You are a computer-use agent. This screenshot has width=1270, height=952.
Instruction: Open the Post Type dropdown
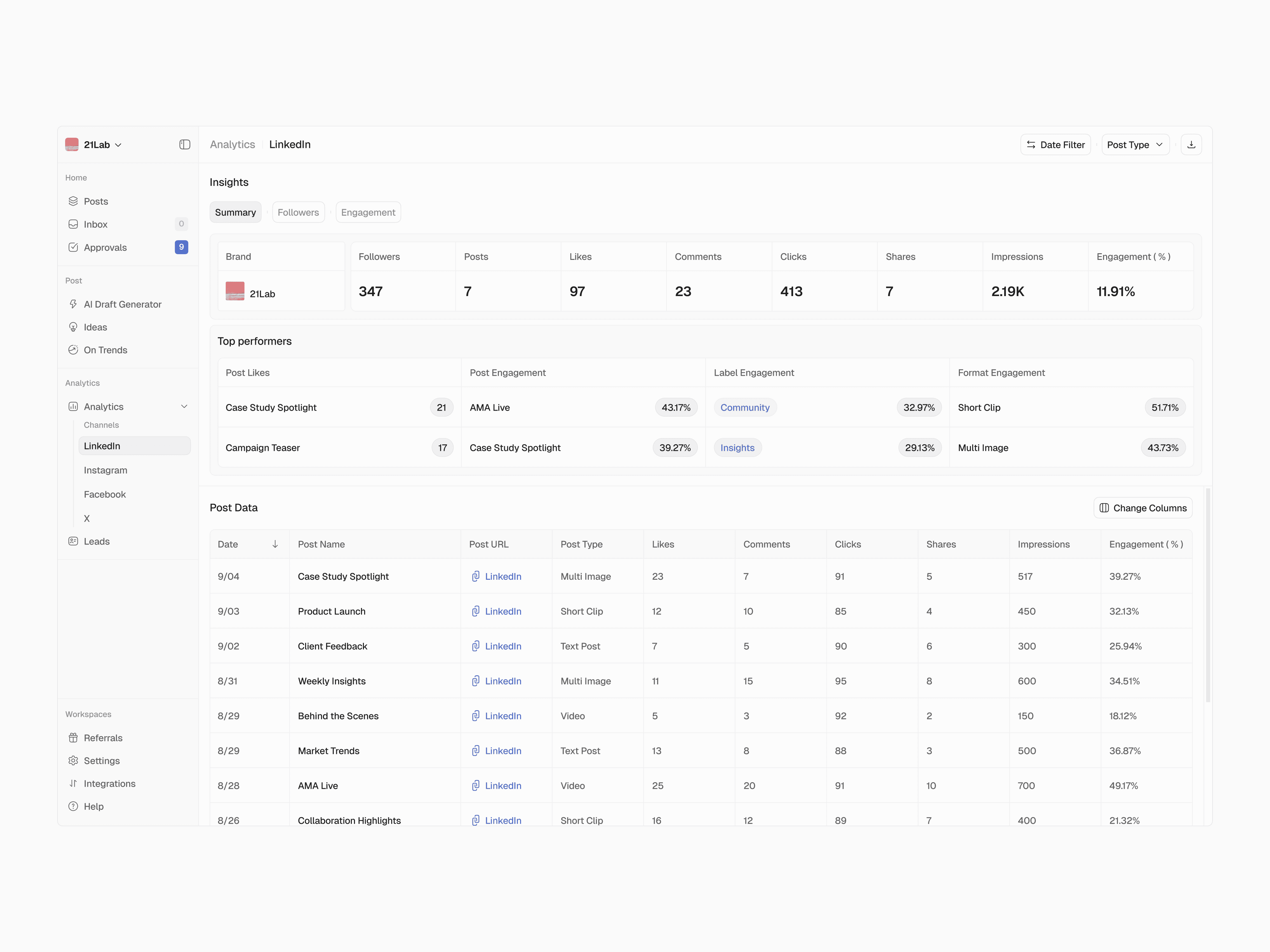click(1135, 145)
